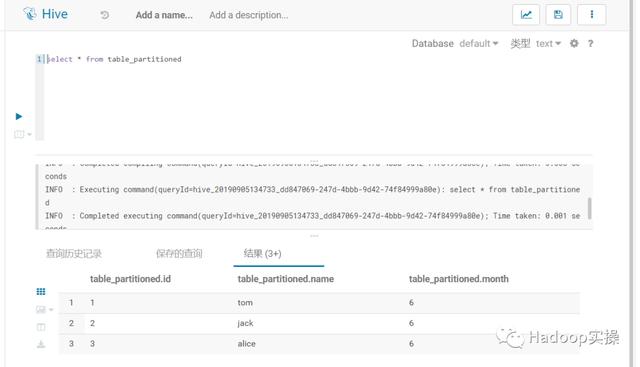Click Add a name field
The height and width of the screenshot is (367, 640).
[x=164, y=15]
